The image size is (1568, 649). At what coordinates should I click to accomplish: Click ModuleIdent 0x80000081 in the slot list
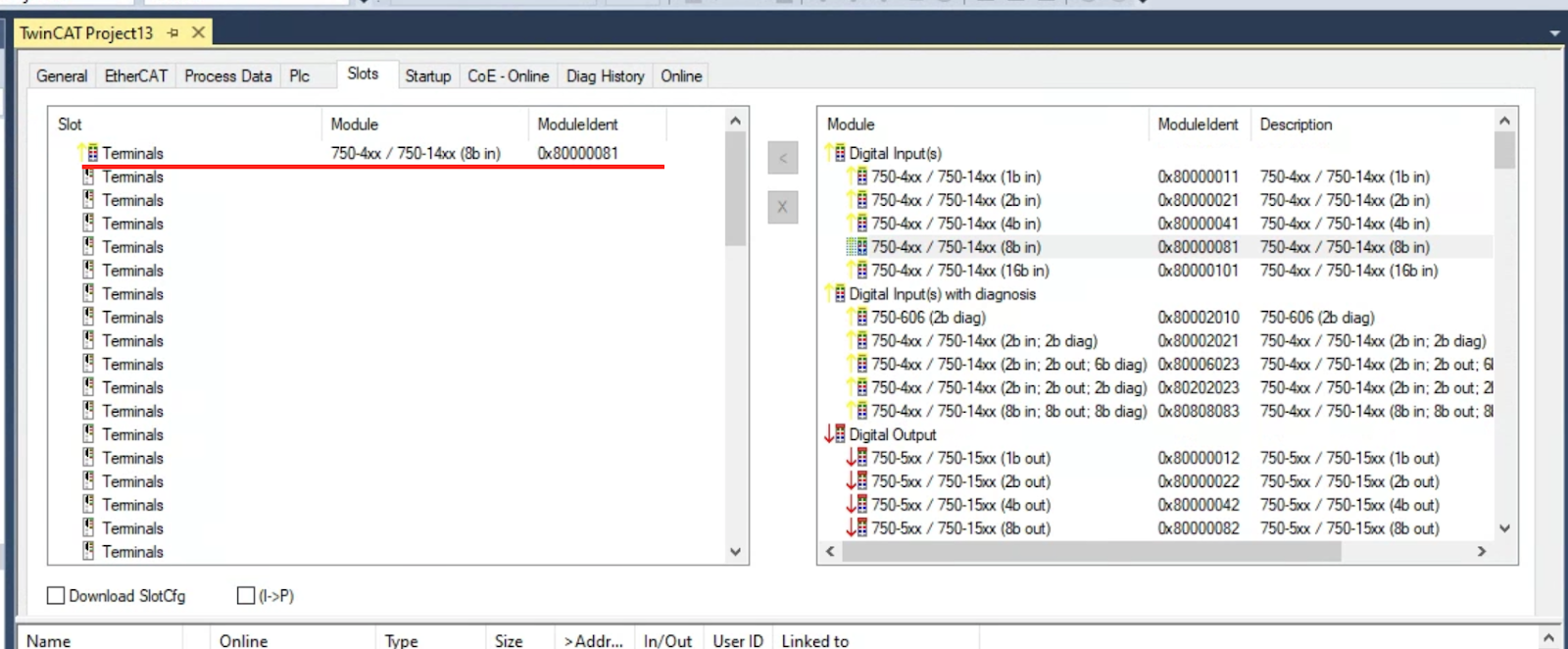coord(578,153)
